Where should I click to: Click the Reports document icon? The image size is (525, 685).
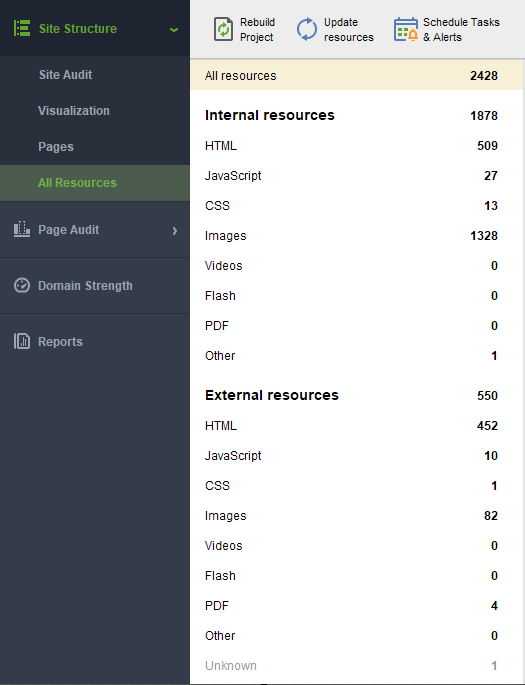[x=22, y=341]
